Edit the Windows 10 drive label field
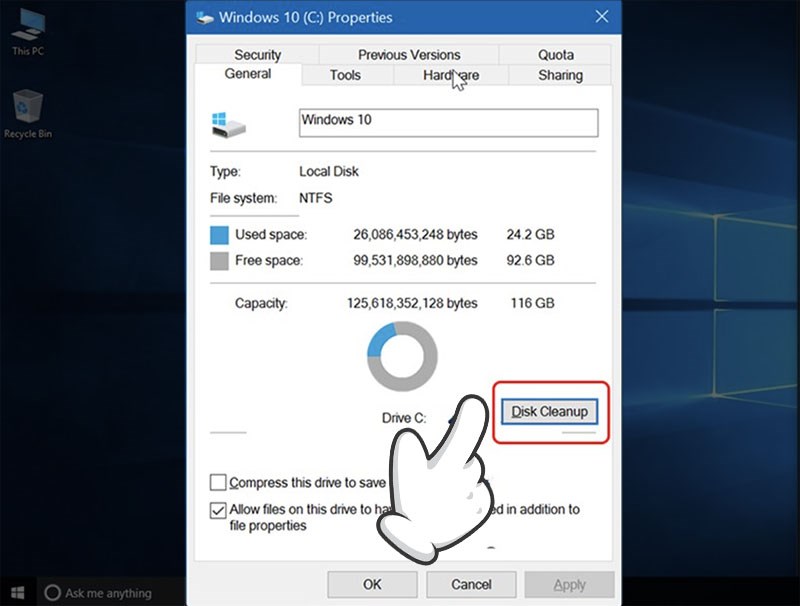 (x=450, y=122)
